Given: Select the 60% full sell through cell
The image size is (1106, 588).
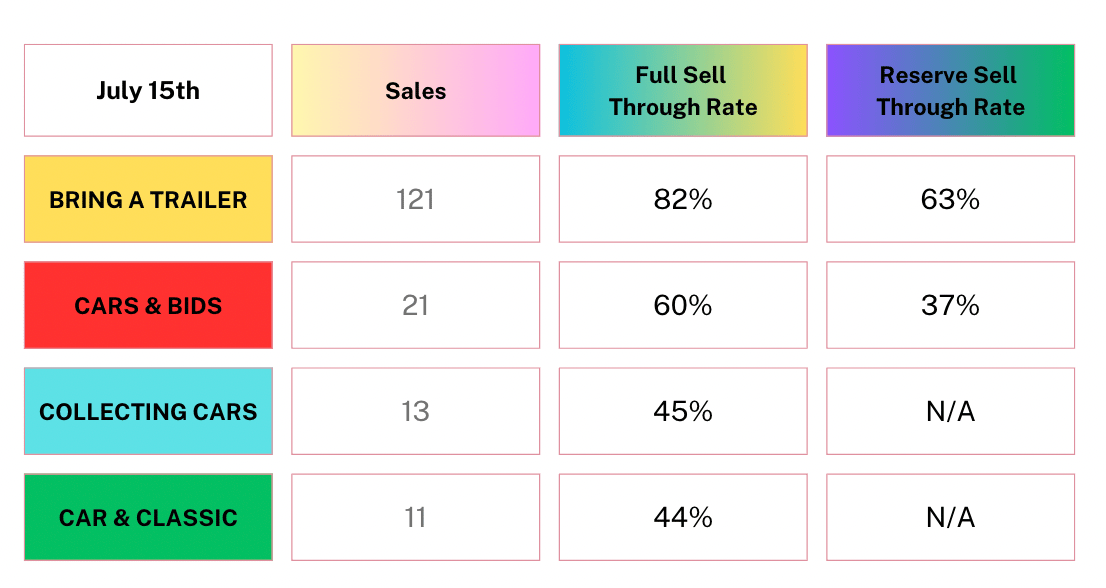Looking at the screenshot, I should click(x=683, y=305).
